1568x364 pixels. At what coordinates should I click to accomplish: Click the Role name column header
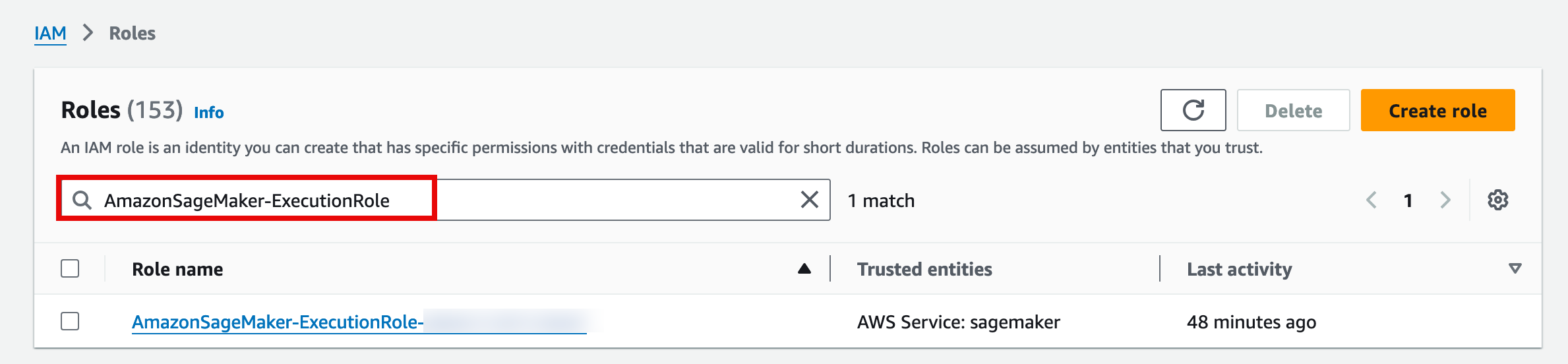click(177, 269)
